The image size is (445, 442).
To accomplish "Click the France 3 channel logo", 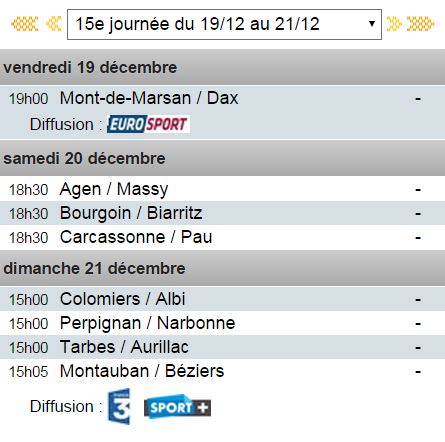I will [x=119, y=406].
